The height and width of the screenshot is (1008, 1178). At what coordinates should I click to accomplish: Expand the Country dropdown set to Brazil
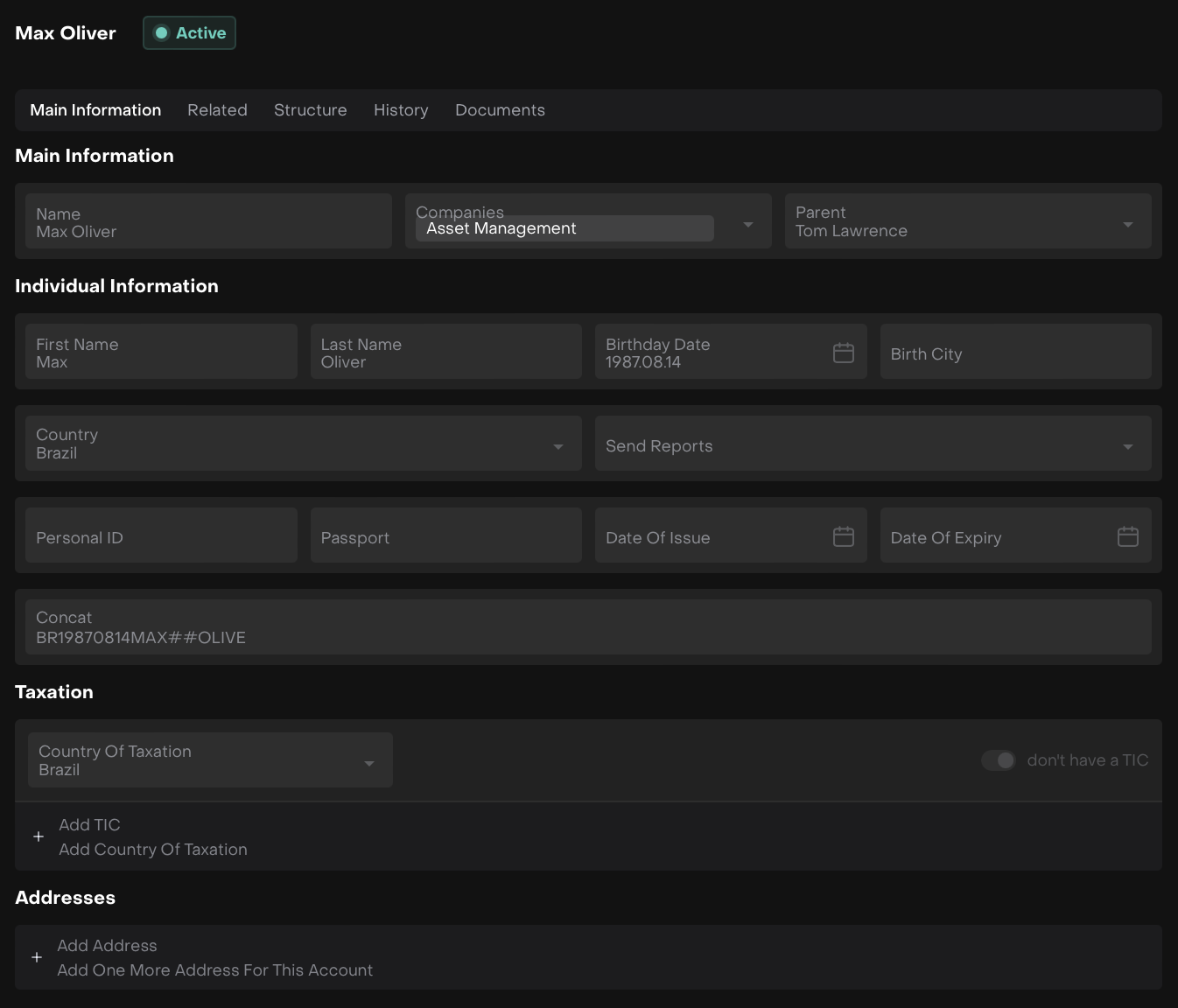557,447
